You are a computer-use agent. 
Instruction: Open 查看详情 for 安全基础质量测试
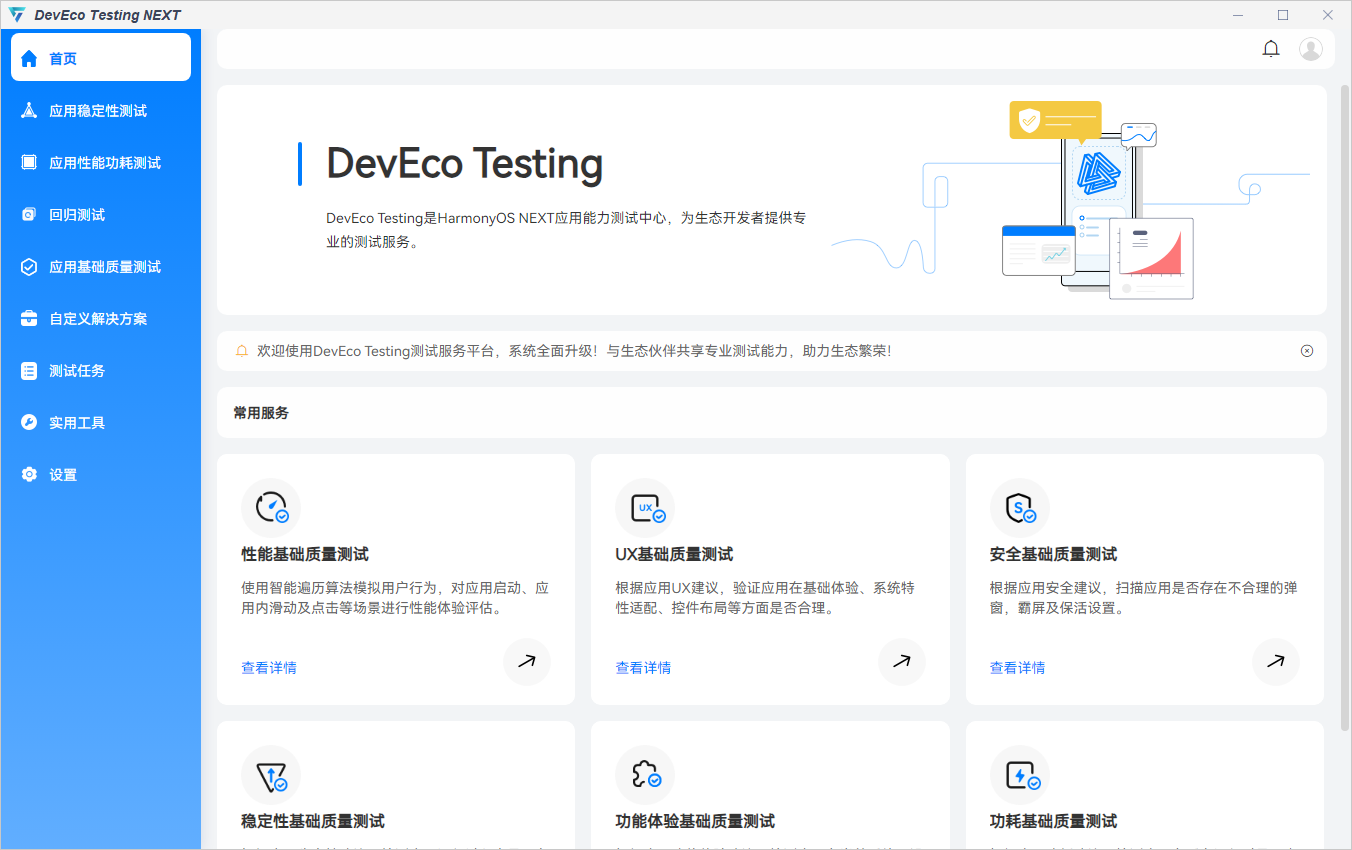point(1018,668)
